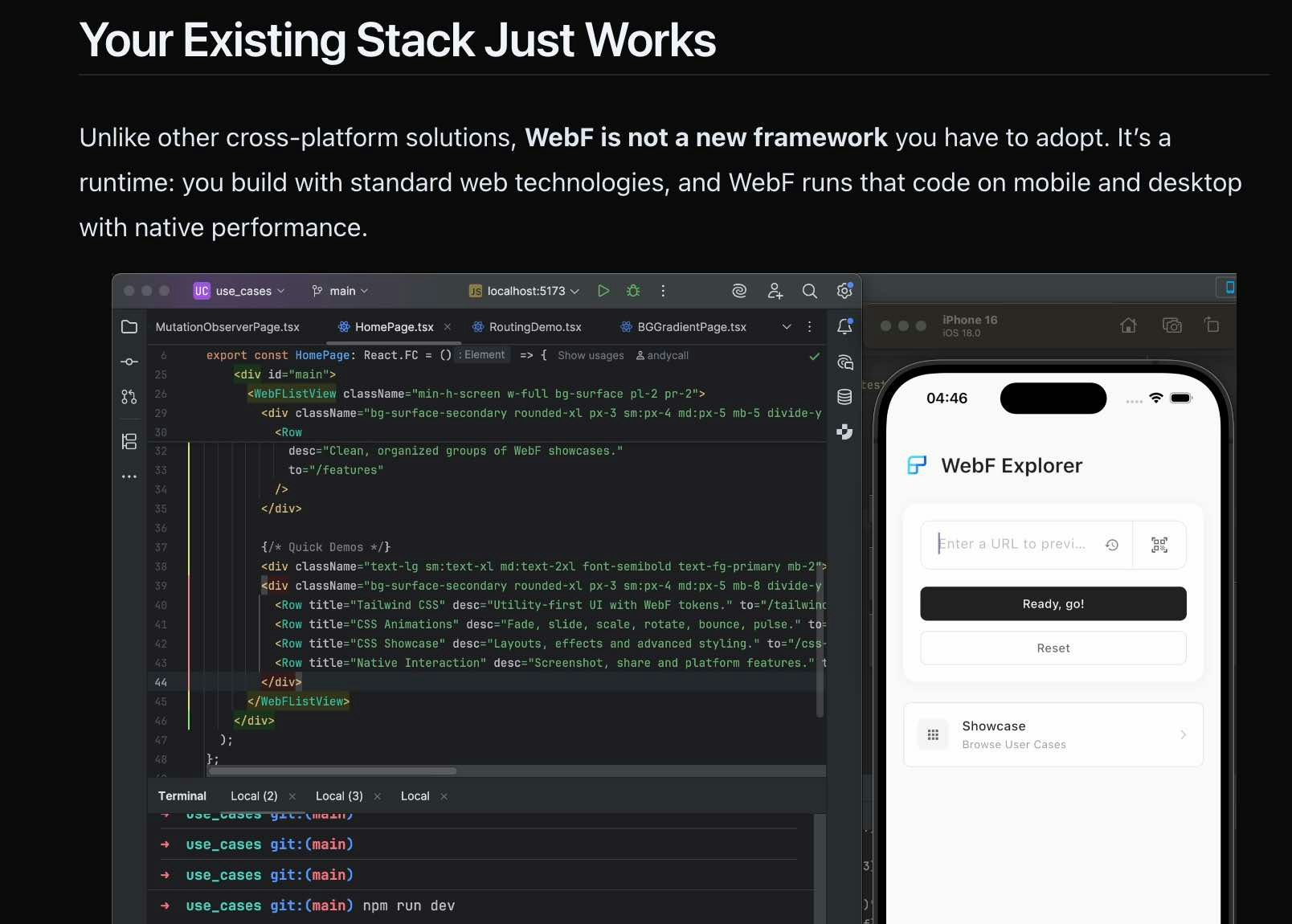
Task: Open the Showcase Browse User Cases row
Action: 1053,734
